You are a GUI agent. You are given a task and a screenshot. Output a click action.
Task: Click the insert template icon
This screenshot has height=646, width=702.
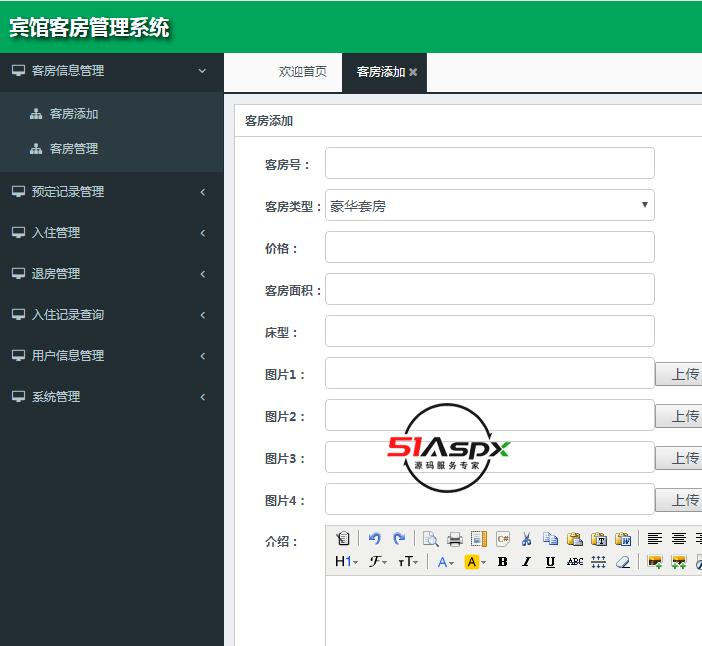pyautogui.click(x=479, y=539)
